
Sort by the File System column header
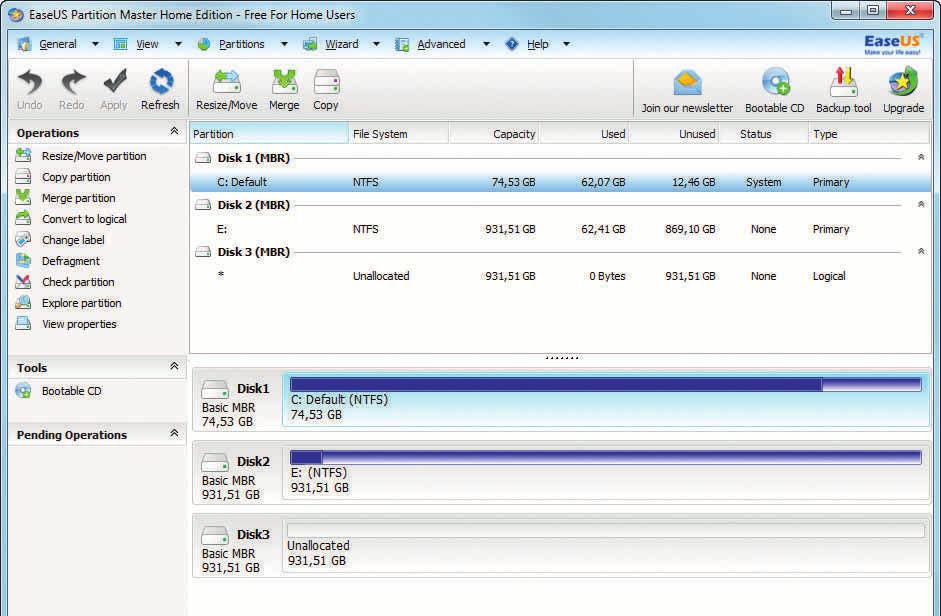pyautogui.click(x=398, y=134)
